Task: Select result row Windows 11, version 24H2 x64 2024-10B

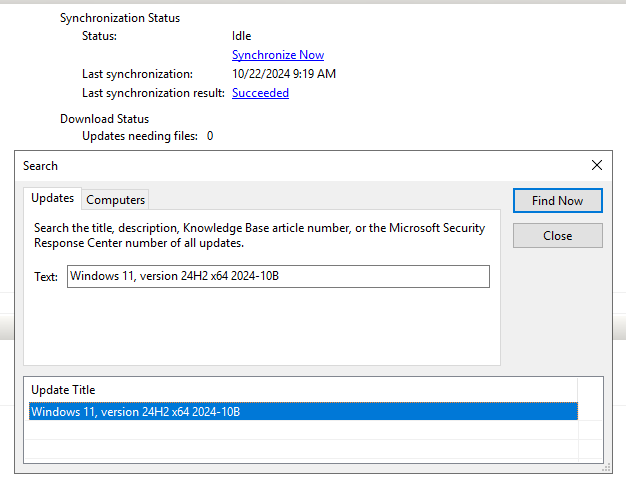Action: tap(303, 412)
